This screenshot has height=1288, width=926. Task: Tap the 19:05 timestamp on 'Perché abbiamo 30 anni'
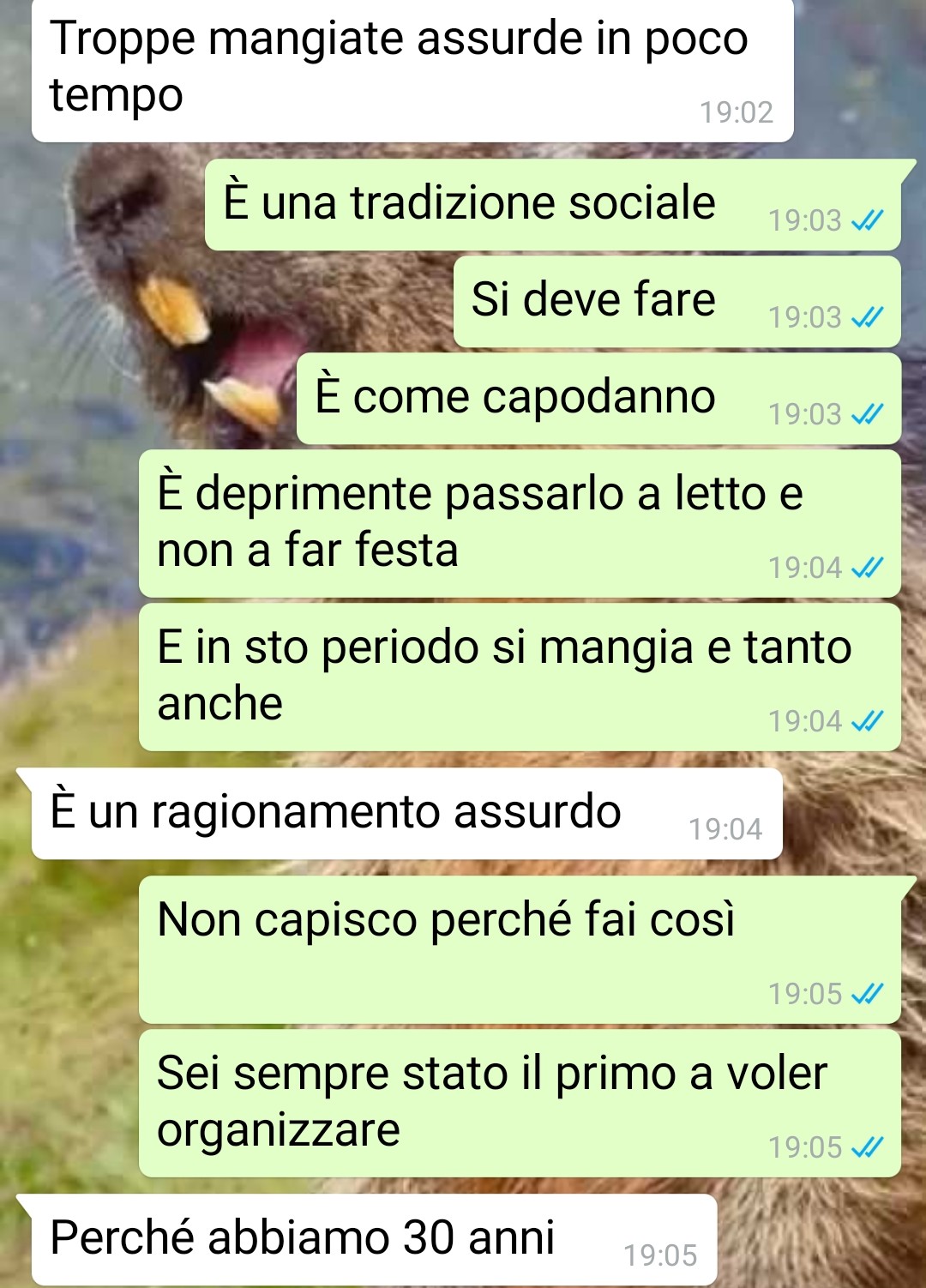pos(660,1255)
